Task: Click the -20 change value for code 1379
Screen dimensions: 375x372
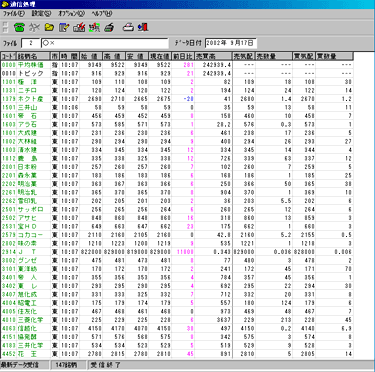Action: pos(188,99)
